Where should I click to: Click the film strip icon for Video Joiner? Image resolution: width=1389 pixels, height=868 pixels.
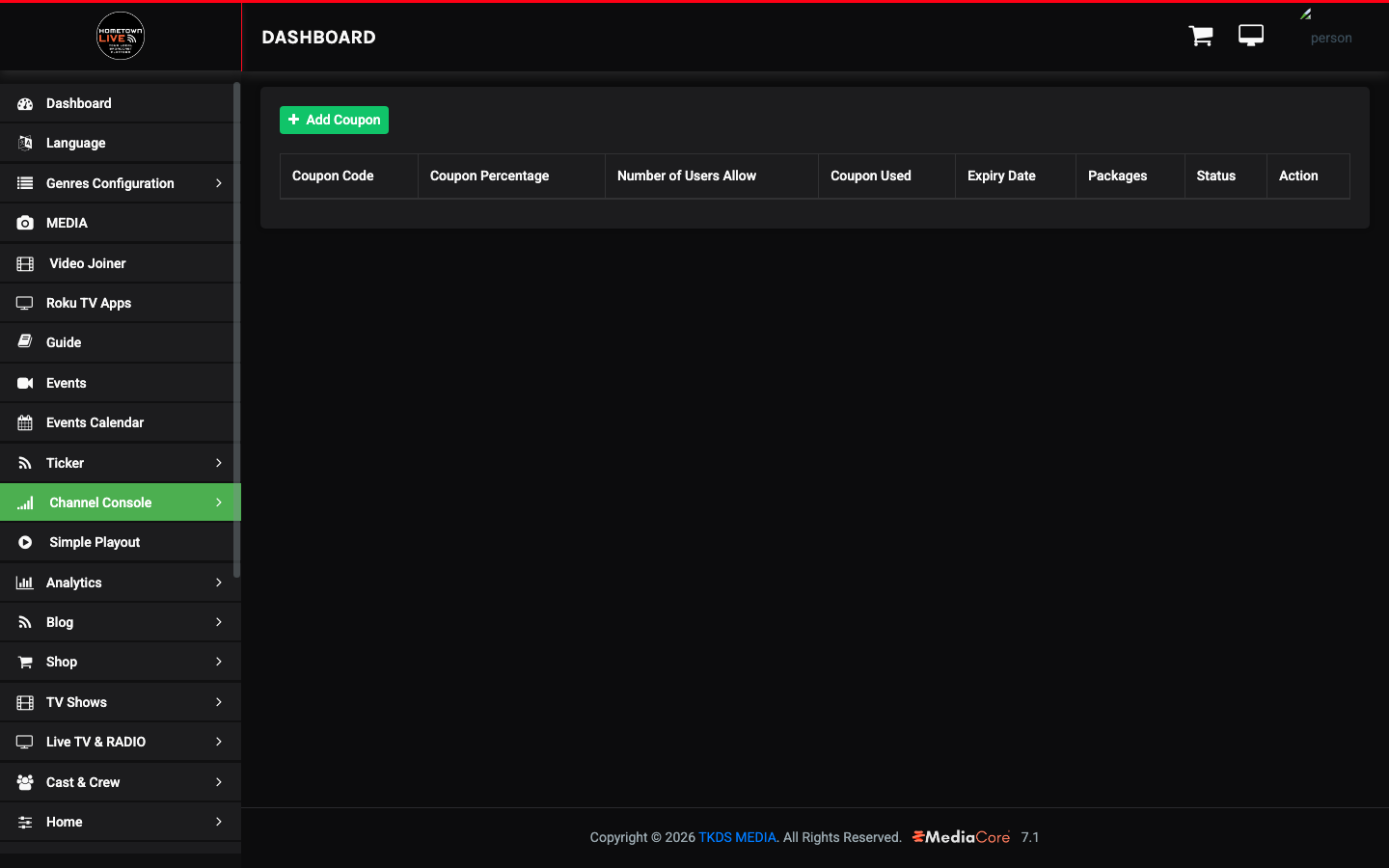pyautogui.click(x=25, y=263)
